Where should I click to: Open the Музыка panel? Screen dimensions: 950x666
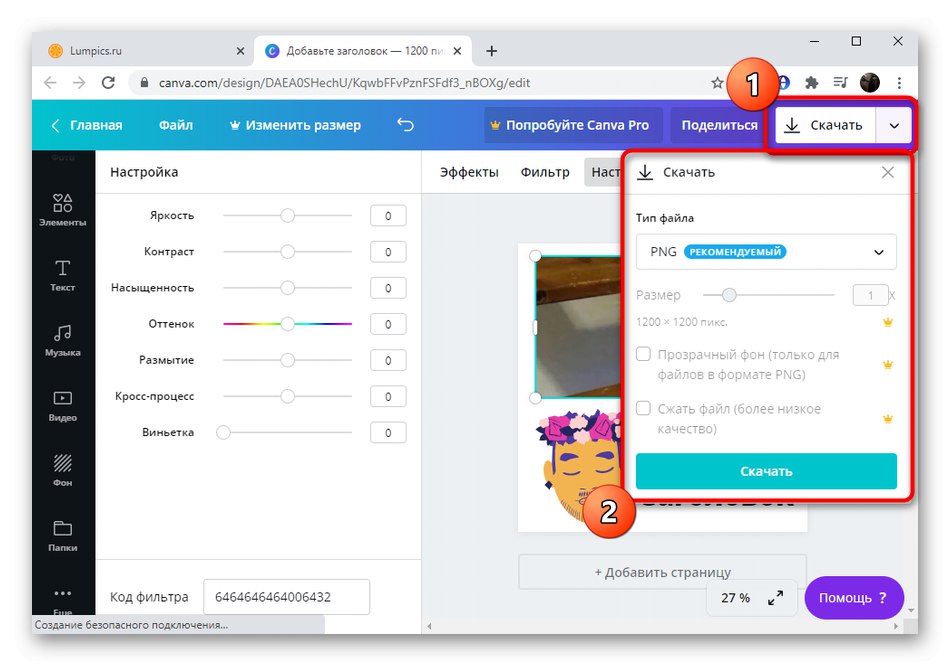pos(62,341)
